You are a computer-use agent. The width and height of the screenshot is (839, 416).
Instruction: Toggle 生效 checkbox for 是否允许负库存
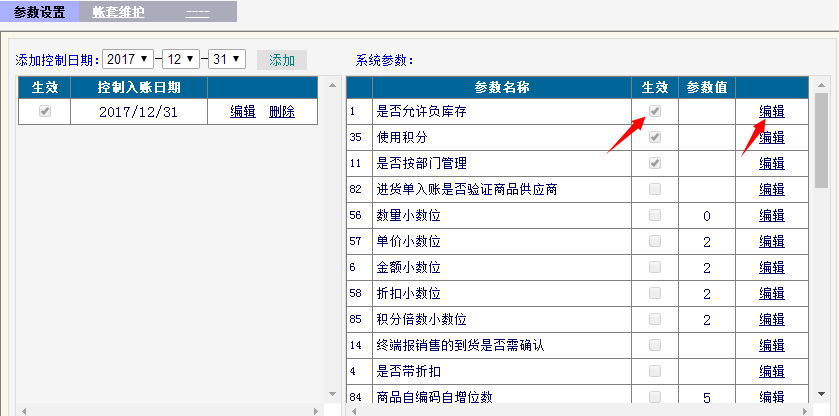coord(654,111)
